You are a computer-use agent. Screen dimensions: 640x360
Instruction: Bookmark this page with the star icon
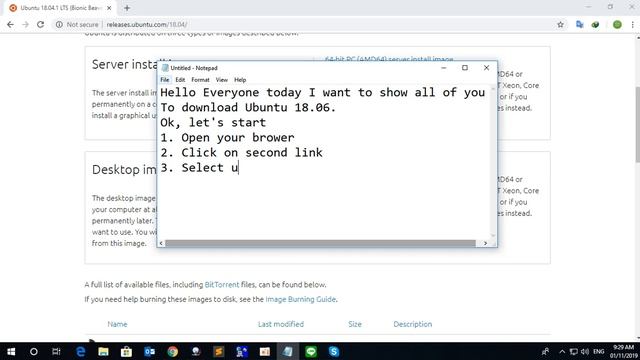pyautogui.click(x=560, y=24)
